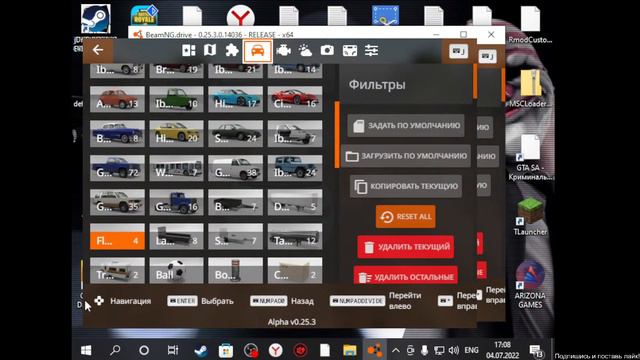The height and width of the screenshot is (360, 640).
Task: Click the NUMPADDIVIDE hint for Перейти влево
Action: click(x=357, y=301)
